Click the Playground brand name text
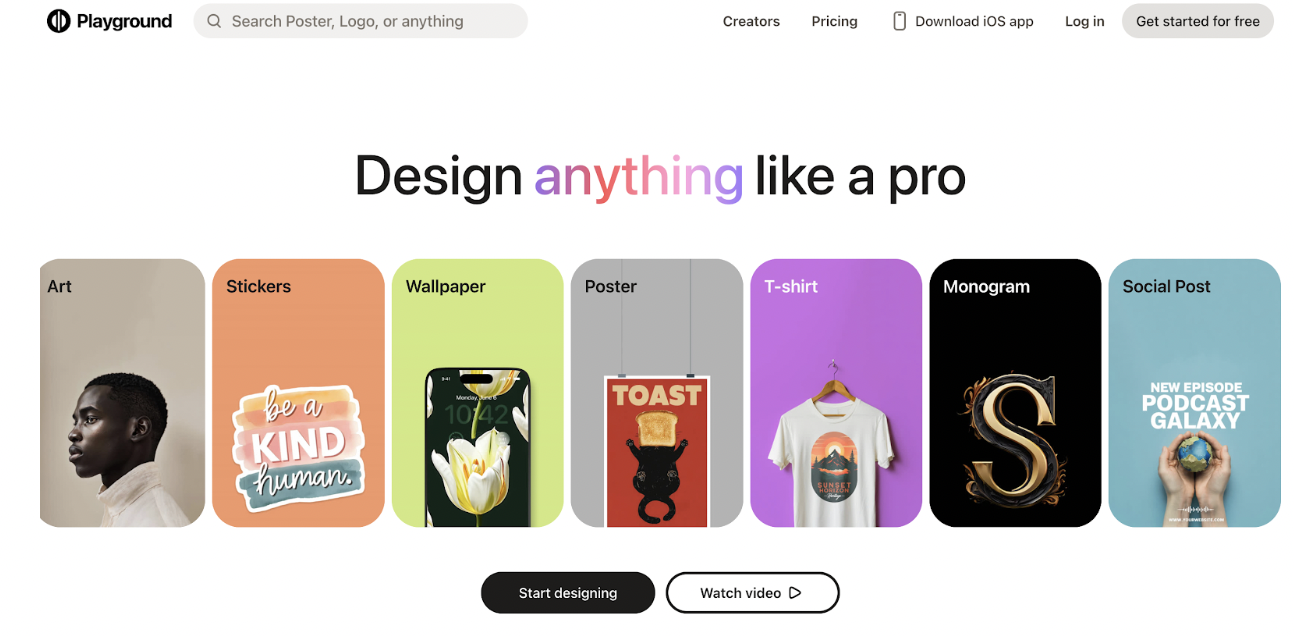 point(125,21)
